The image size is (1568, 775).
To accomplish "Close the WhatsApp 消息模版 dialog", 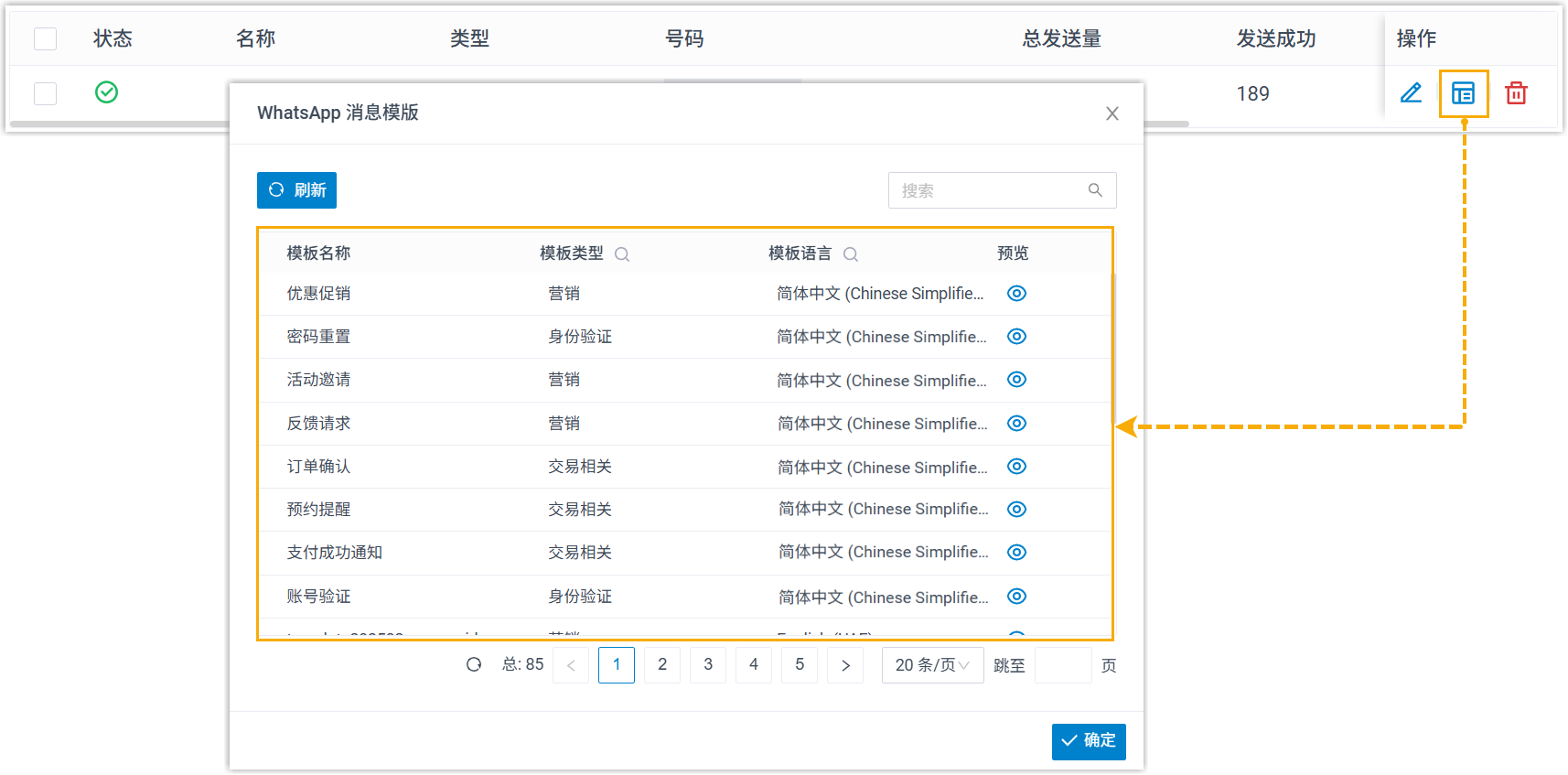I will [x=1112, y=113].
